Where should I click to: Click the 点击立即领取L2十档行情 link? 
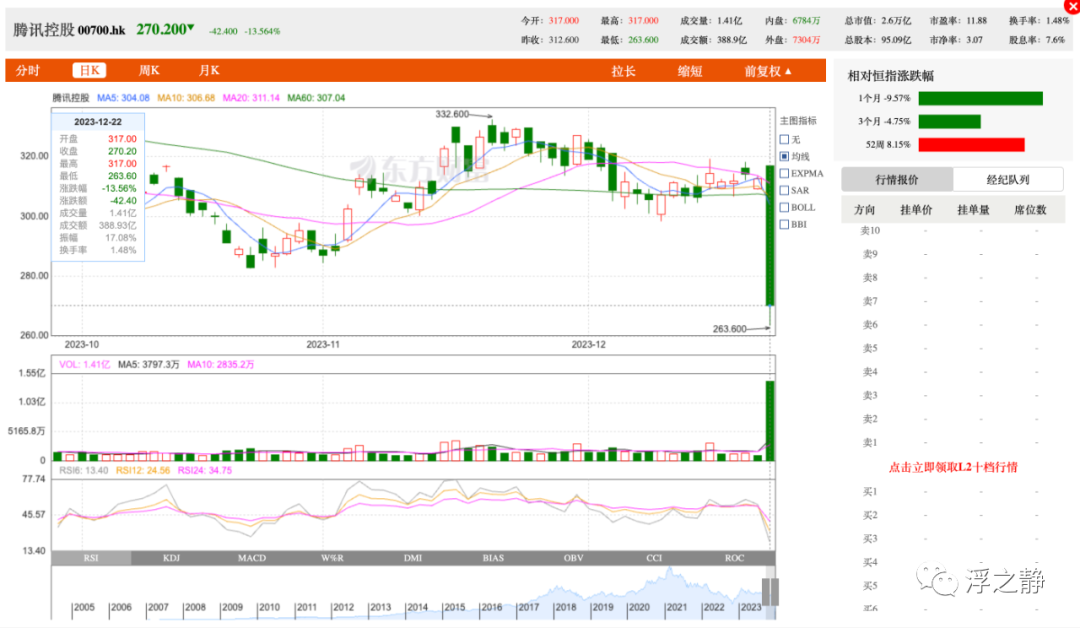(953, 467)
